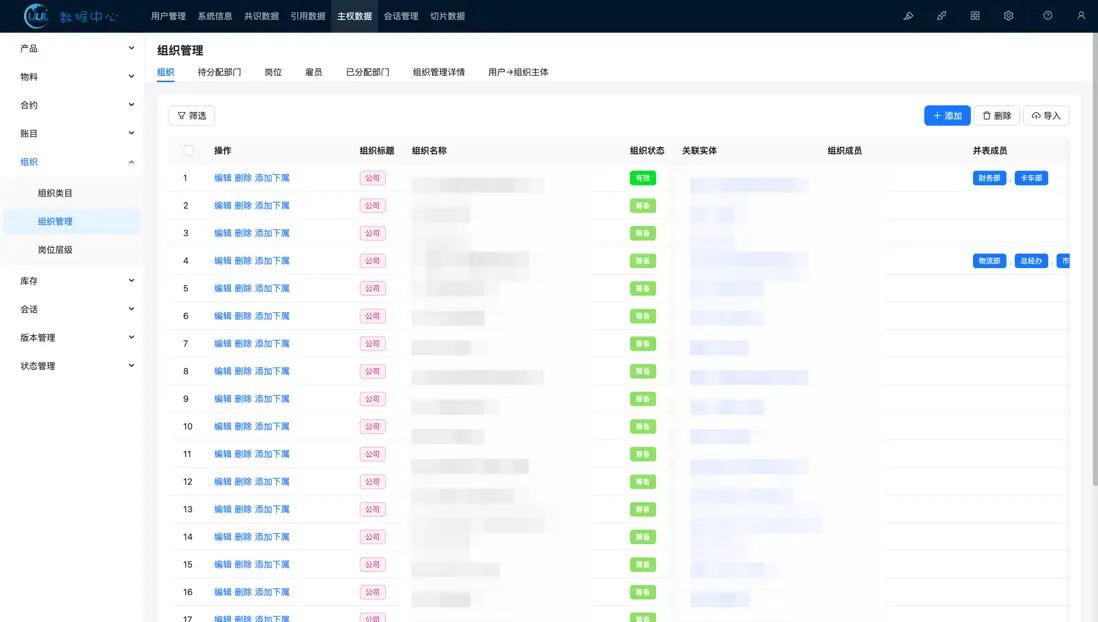Switch to the 雇员 tab
Image resolution: width=1098 pixels, height=622 pixels.
(314, 72)
